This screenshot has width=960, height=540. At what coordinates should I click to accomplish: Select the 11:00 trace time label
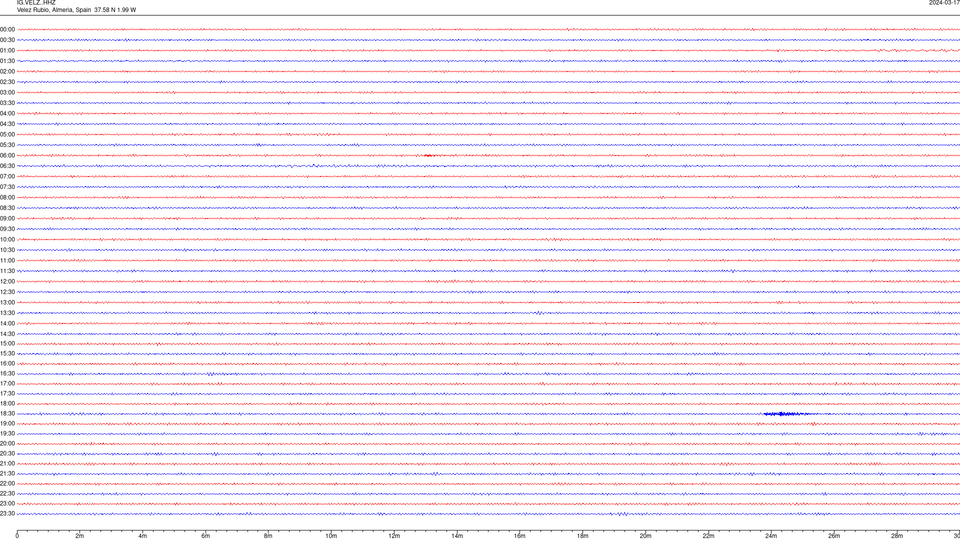7,261
